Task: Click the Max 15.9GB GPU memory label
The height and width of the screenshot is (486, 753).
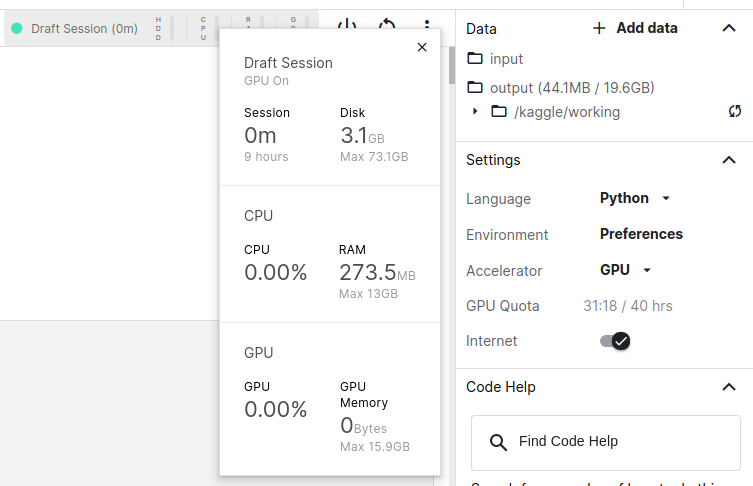Action: (375, 447)
